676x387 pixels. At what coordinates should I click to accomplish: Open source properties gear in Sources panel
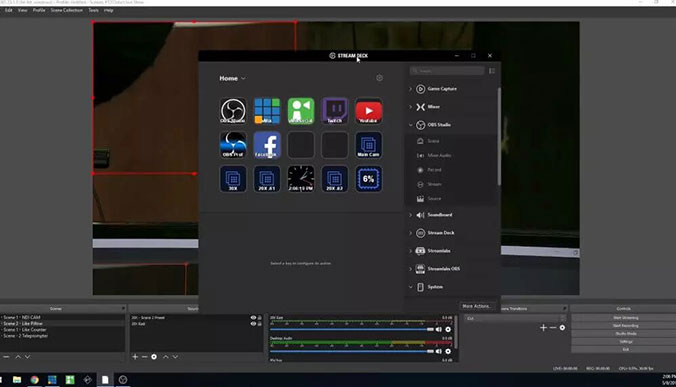(154, 357)
